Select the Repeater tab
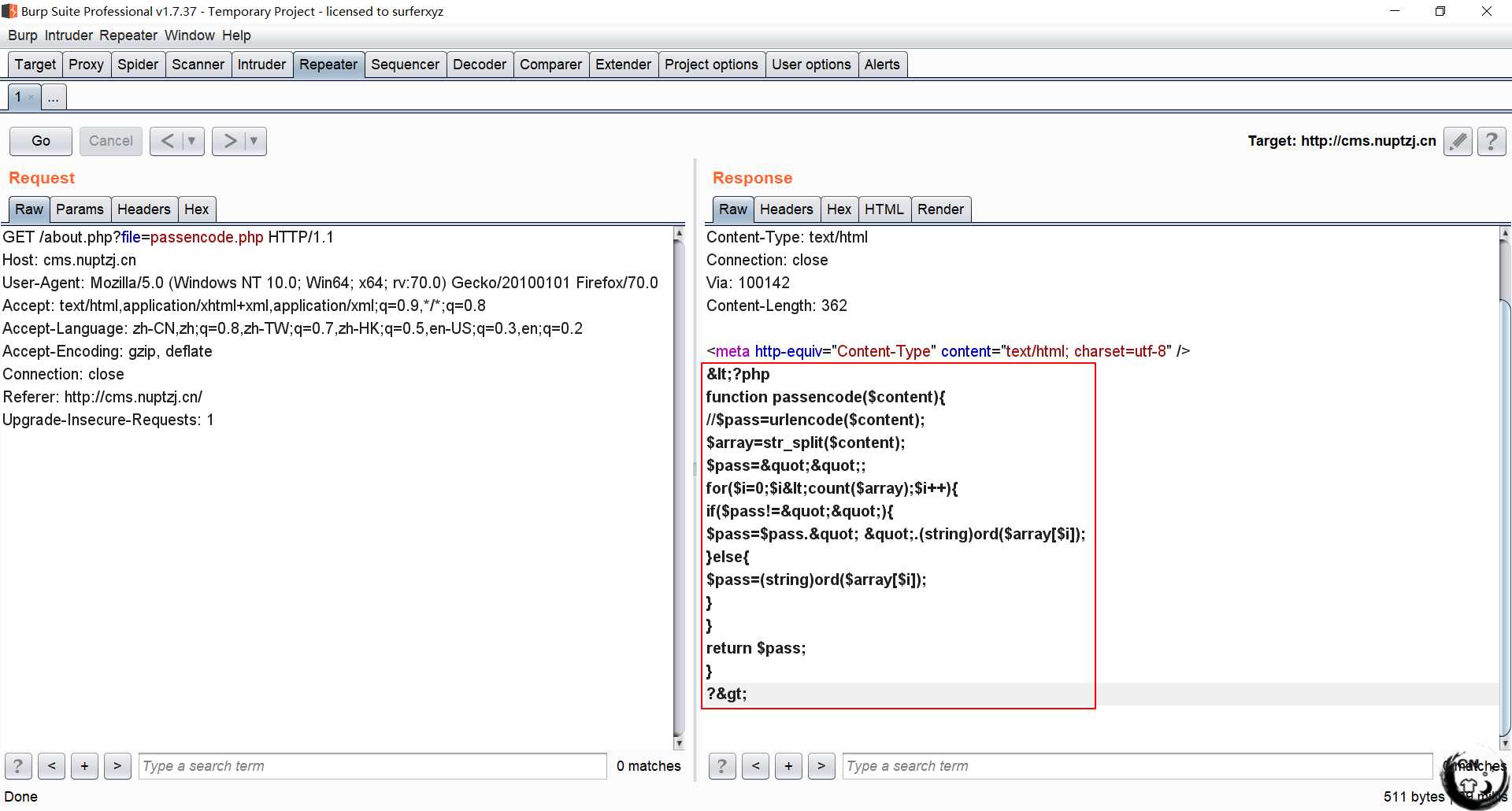Image resolution: width=1512 pixels, height=811 pixels. pos(328,65)
